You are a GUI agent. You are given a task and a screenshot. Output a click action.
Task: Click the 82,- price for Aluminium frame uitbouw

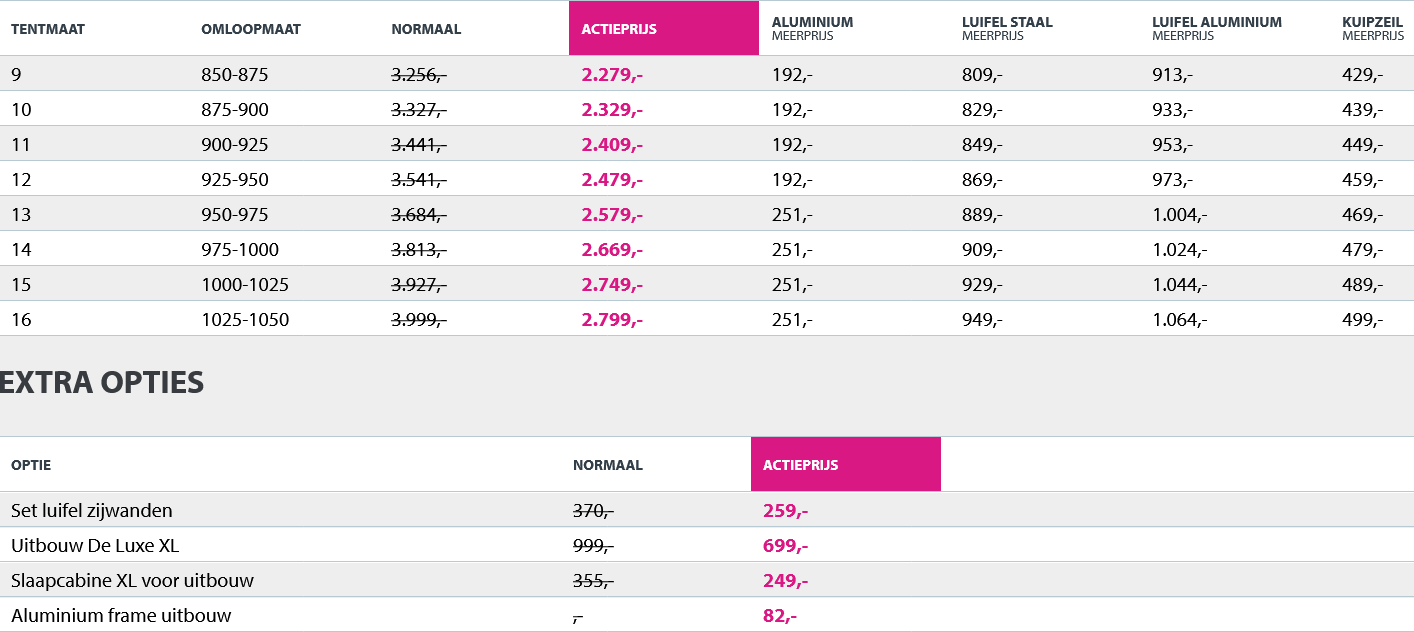pyautogui.click(x=780, y=616)
